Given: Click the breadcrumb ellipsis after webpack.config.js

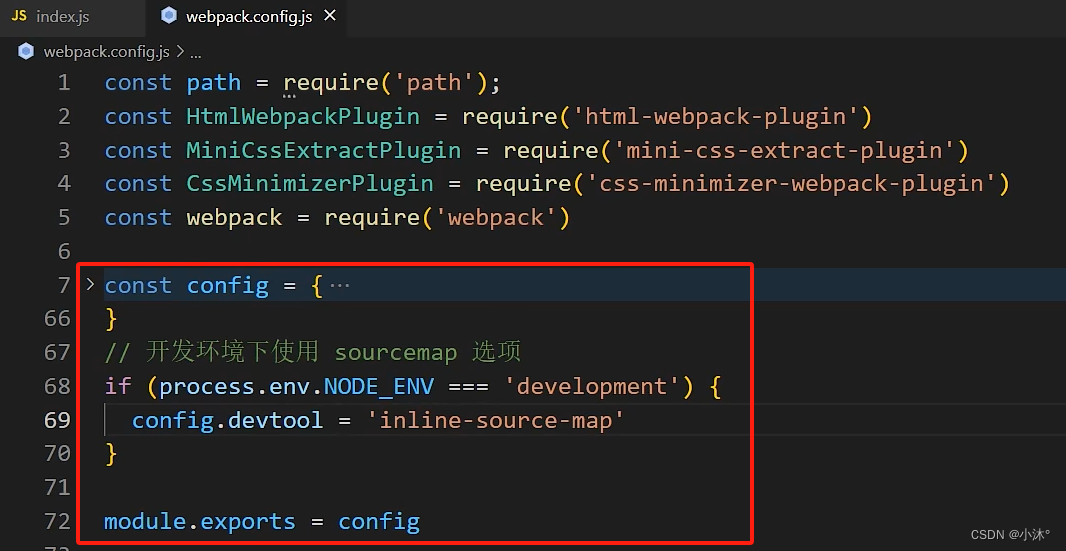Looking at the screenshot, I should pyautogui.click(x=196, y=52).
